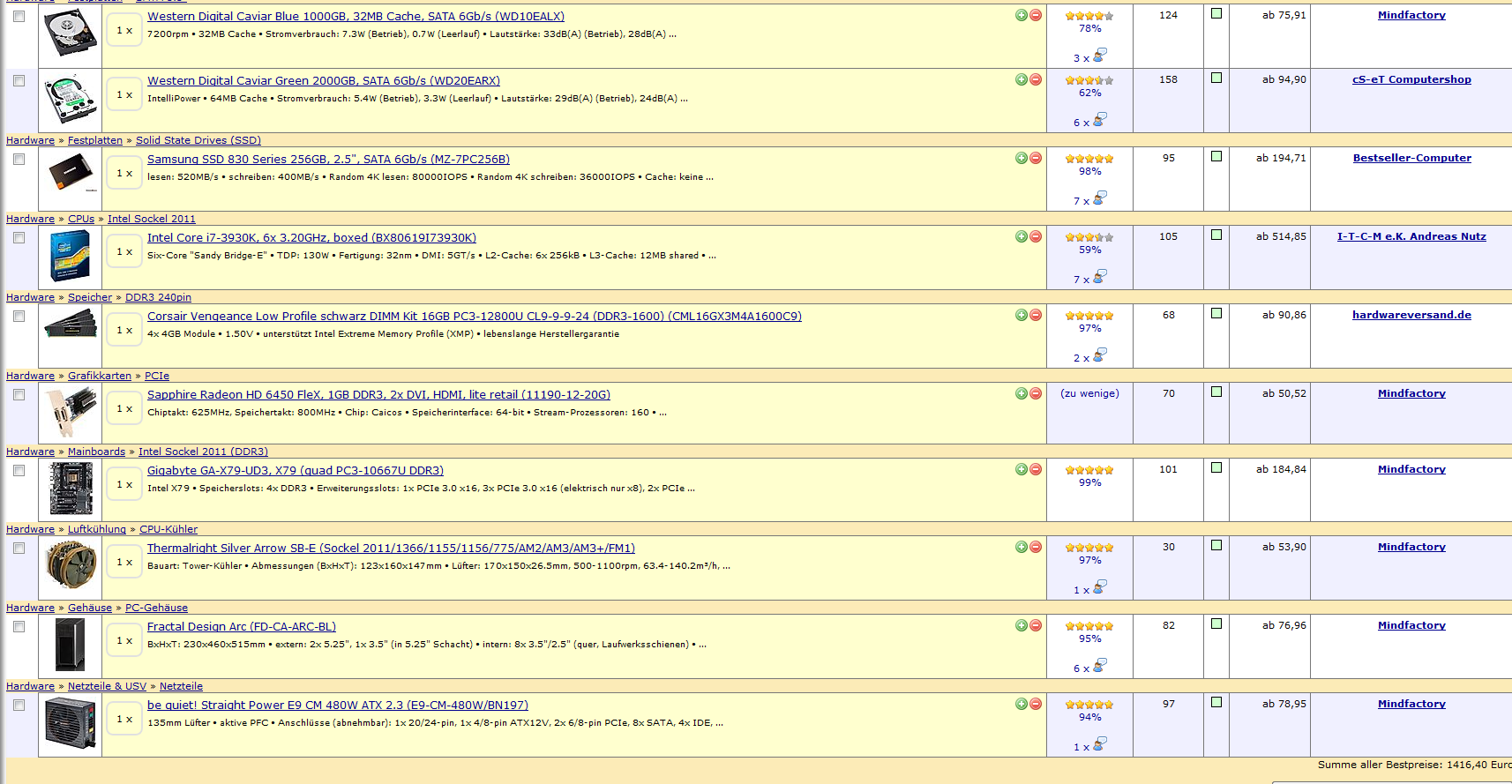Image resolution: width=1512 pixels, height=784 pixels.
Task: Open the DDR3 240pin memory category
Action: click(x=158, y=297)
